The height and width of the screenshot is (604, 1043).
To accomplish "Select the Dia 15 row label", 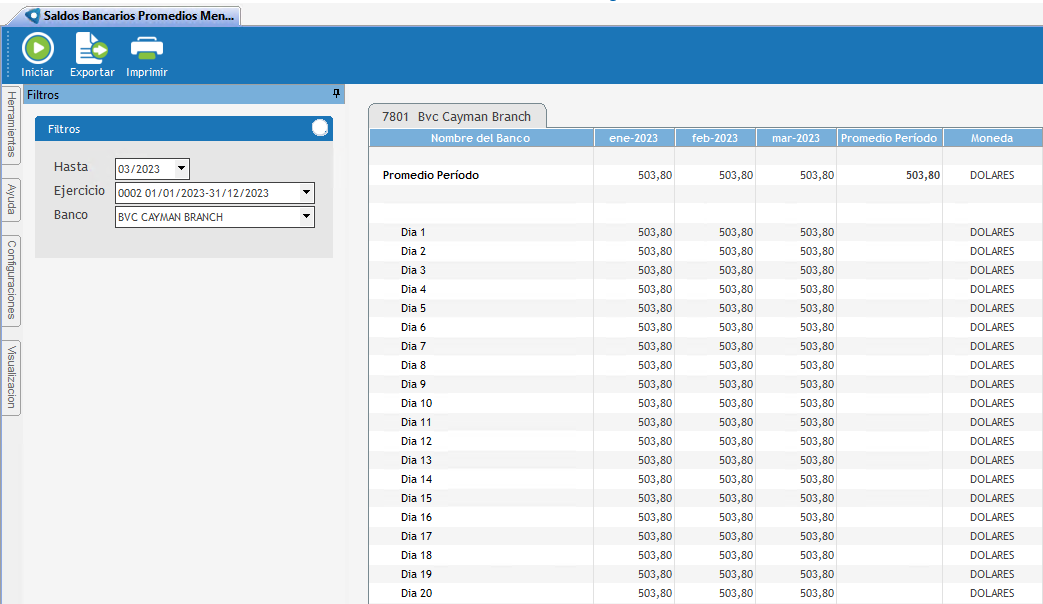I will point(416,498).
